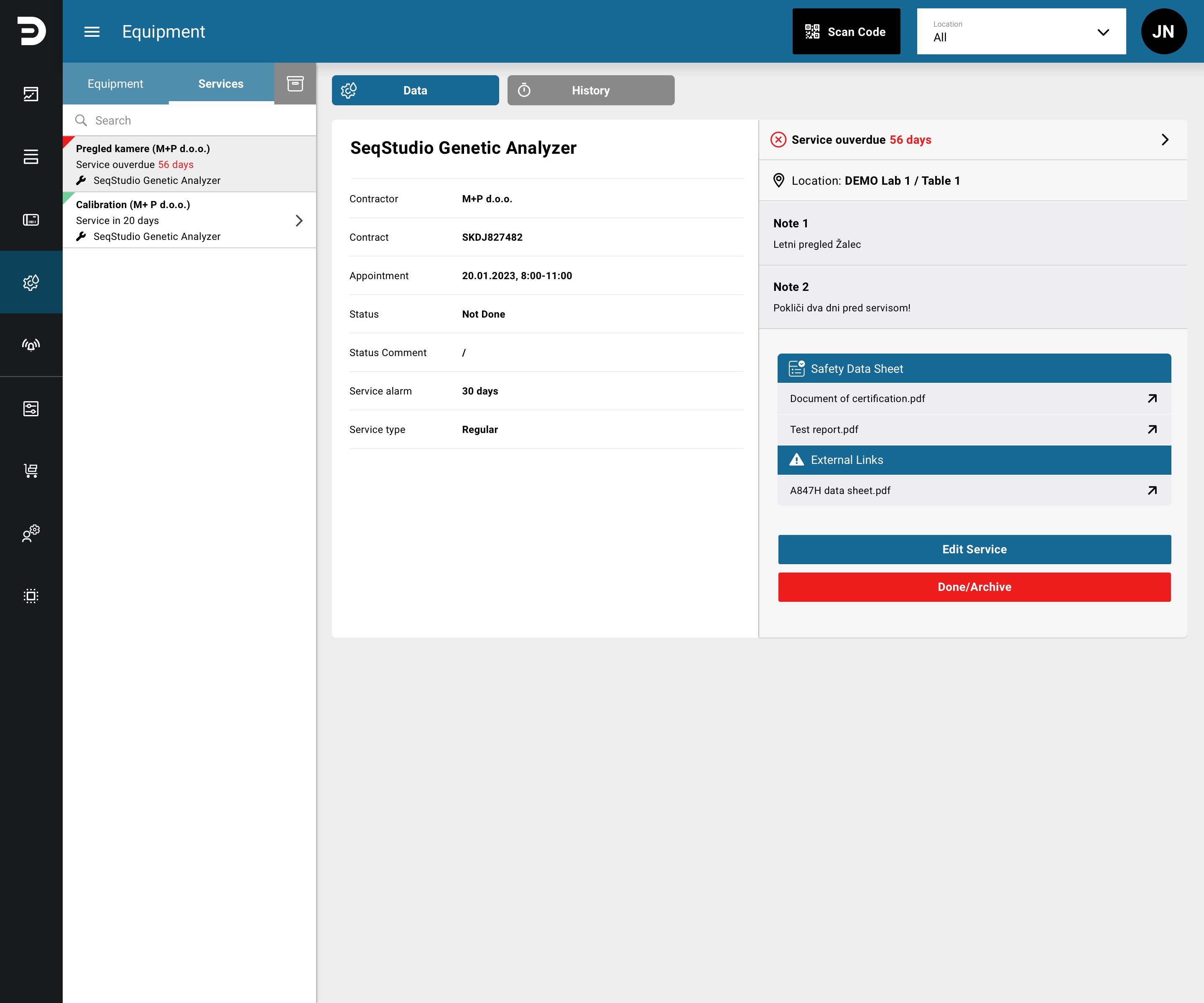The height and width of the screenshot is (1003, 1204).
Task: Open the alarm sensor icon in sidebar
Action: tap(31, 344)
